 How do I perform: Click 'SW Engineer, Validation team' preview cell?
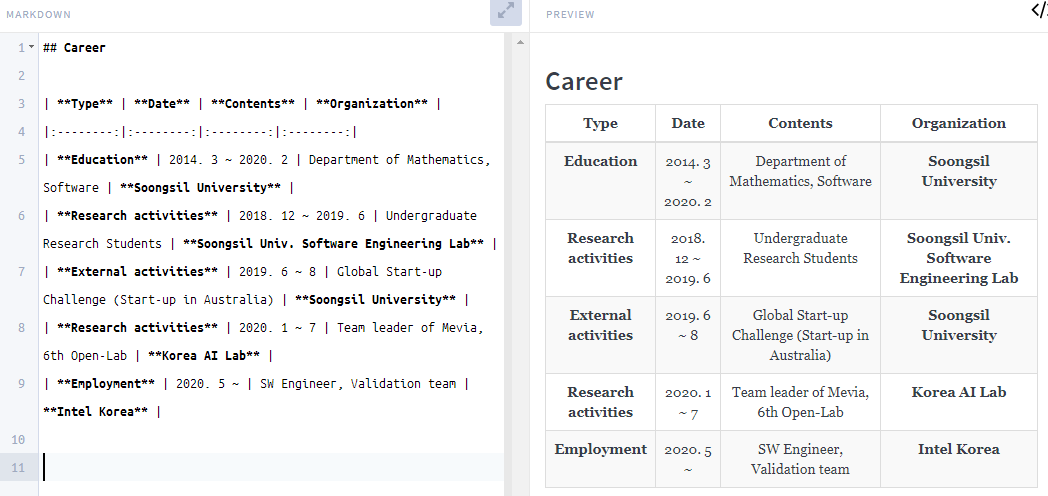(800, 459)
